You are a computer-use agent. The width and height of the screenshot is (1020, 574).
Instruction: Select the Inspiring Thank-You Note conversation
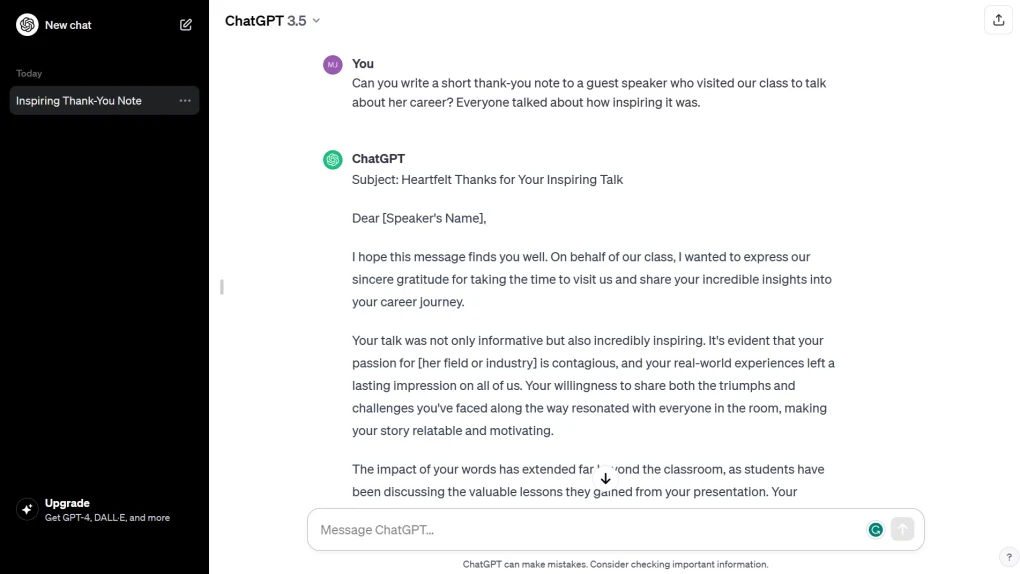[x=79, y=101]
